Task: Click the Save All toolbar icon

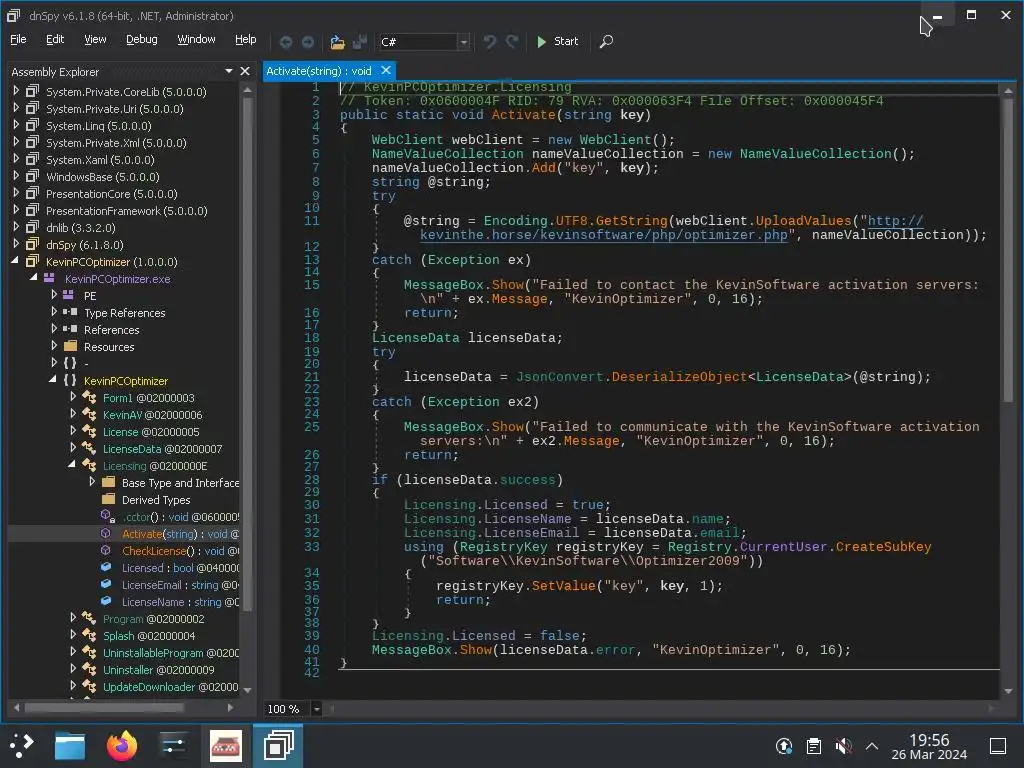Action: coord(359,42)
